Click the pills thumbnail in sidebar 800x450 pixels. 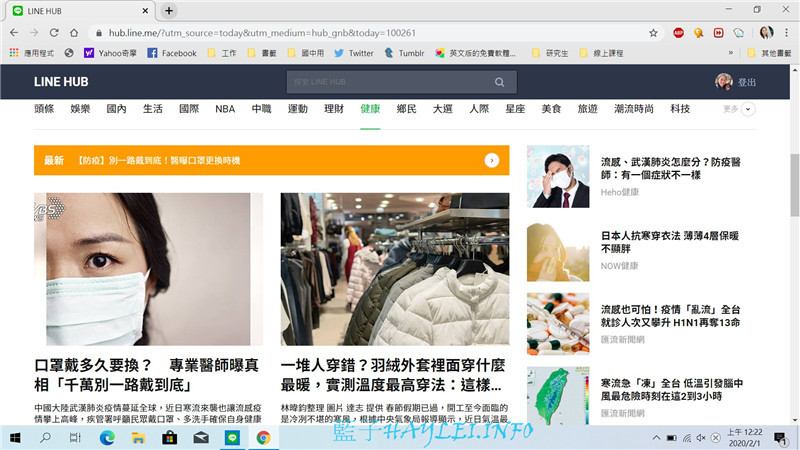coord(558,323)
